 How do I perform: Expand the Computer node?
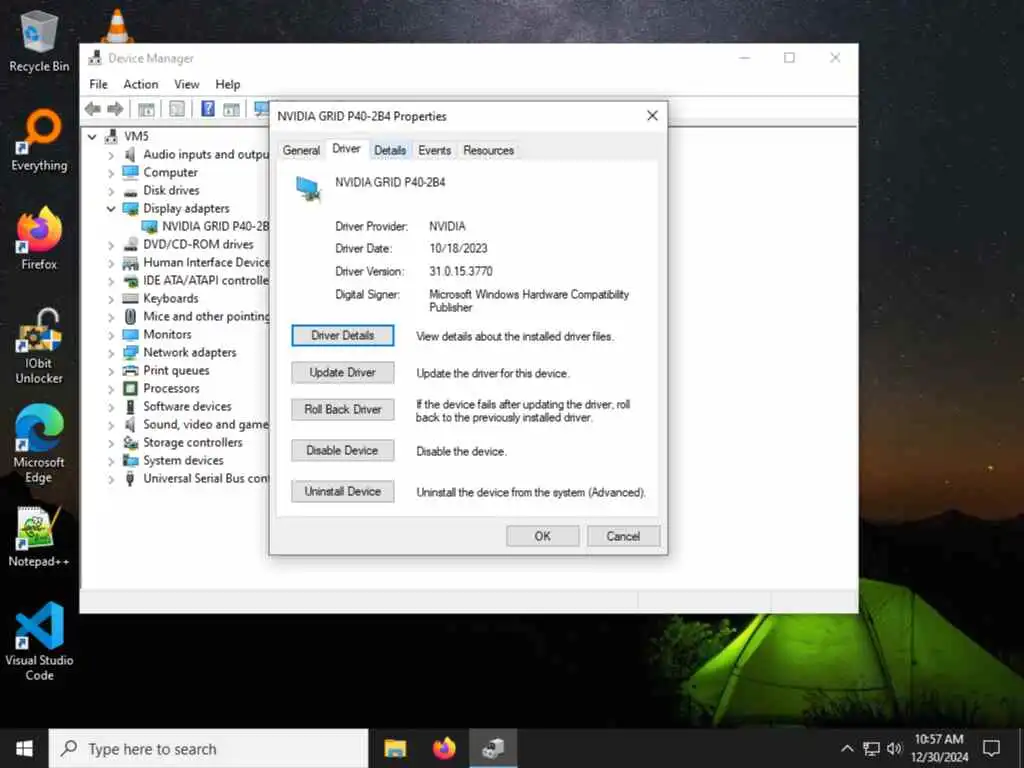(111, 173)
